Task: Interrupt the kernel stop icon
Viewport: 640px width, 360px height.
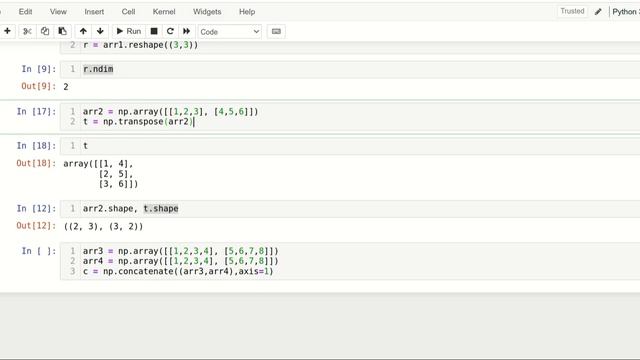Action: [x=154, y=31]
